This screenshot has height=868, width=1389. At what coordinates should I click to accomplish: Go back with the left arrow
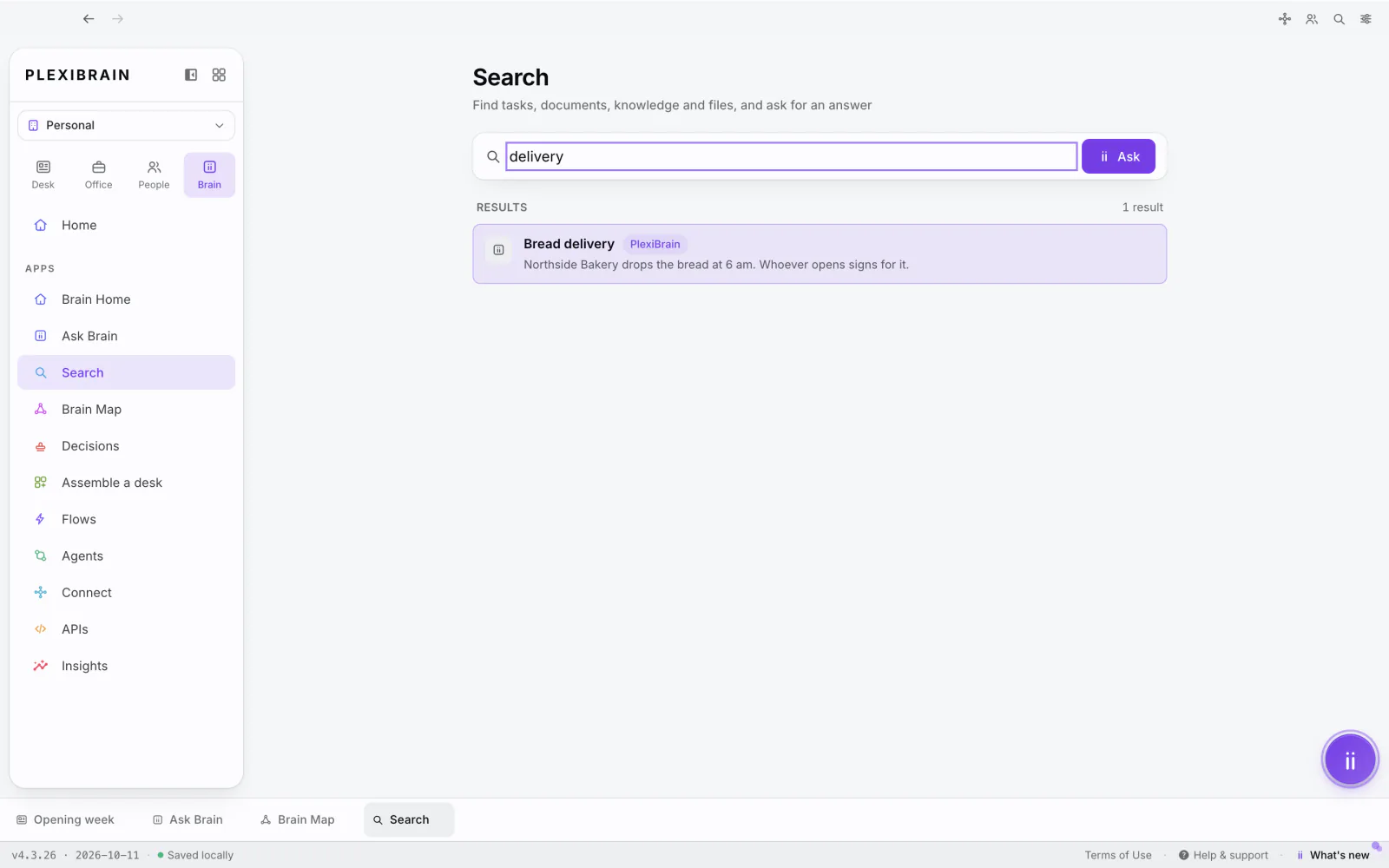(x=89, y=18)
